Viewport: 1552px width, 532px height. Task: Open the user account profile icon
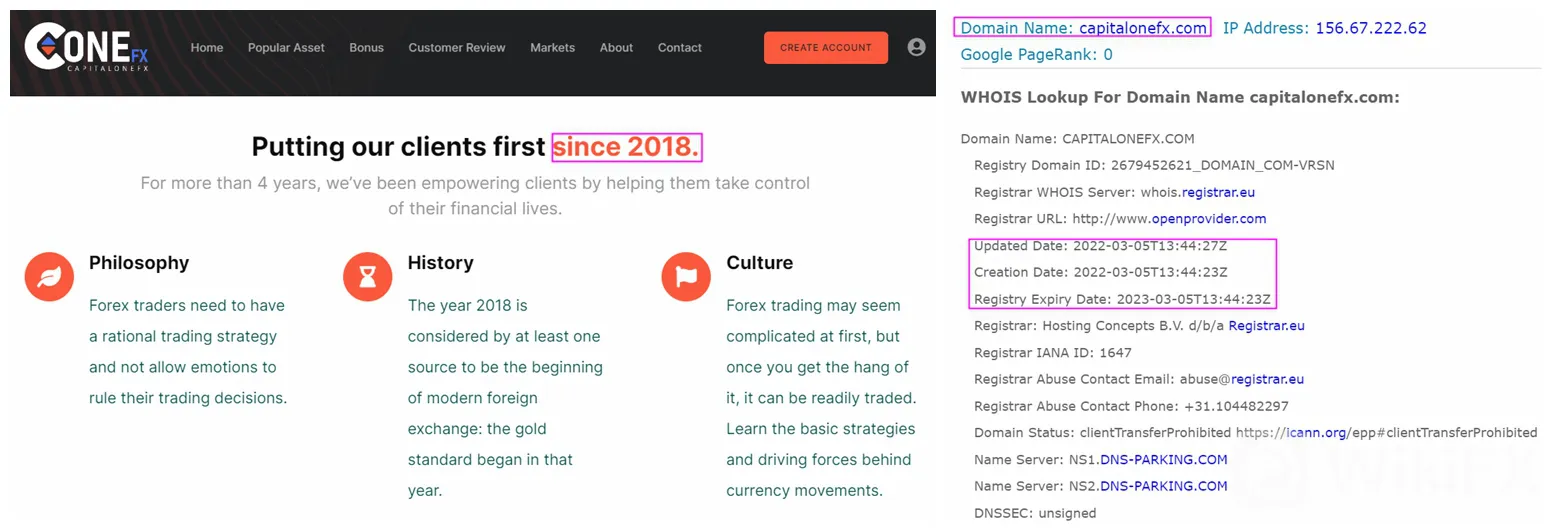[916, 47]
